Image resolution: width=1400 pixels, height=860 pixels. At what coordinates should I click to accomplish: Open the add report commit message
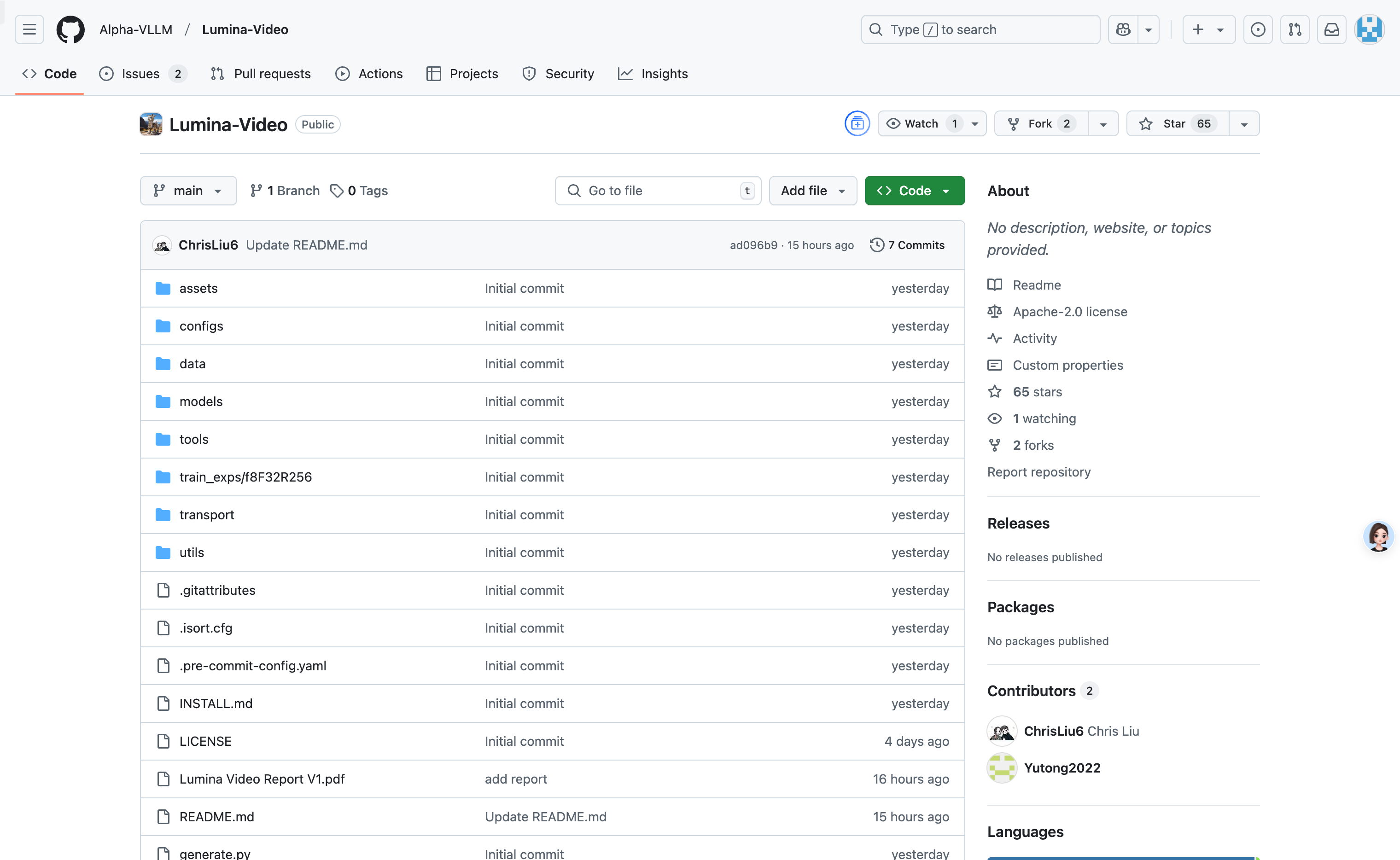[516, 779]
